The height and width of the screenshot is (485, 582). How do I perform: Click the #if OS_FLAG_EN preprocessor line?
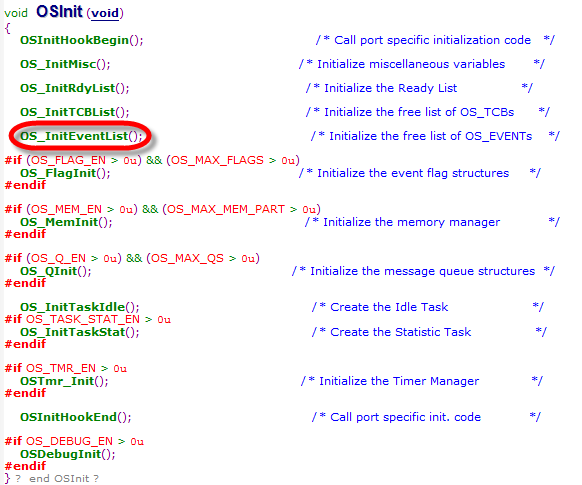point(152,160)
